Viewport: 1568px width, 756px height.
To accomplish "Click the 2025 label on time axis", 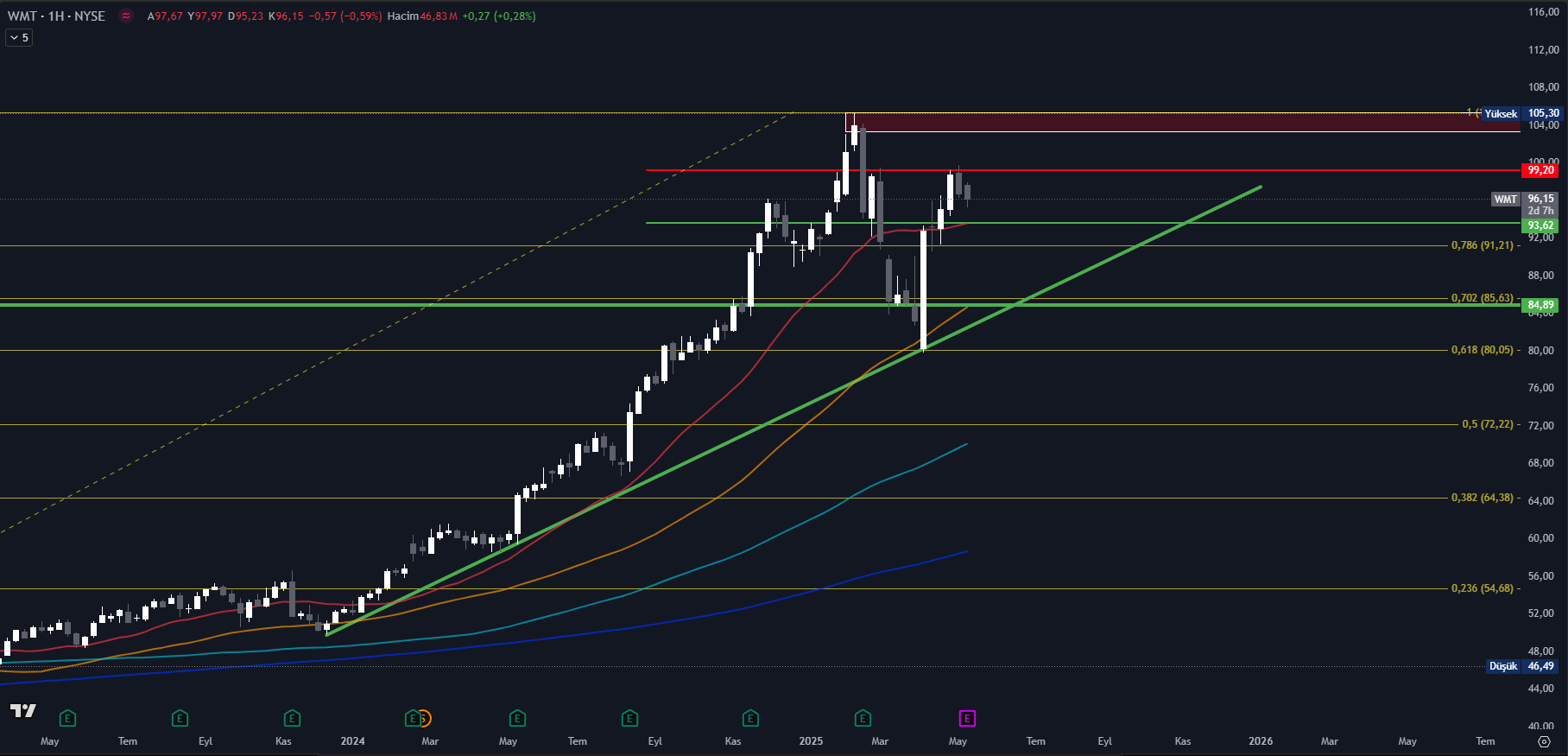I will click(x=811, y=741).
